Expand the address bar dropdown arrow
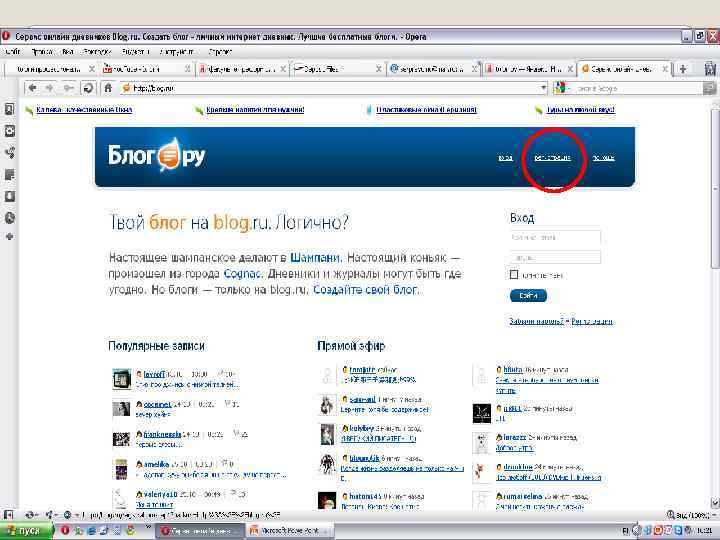 pos(544,88)
